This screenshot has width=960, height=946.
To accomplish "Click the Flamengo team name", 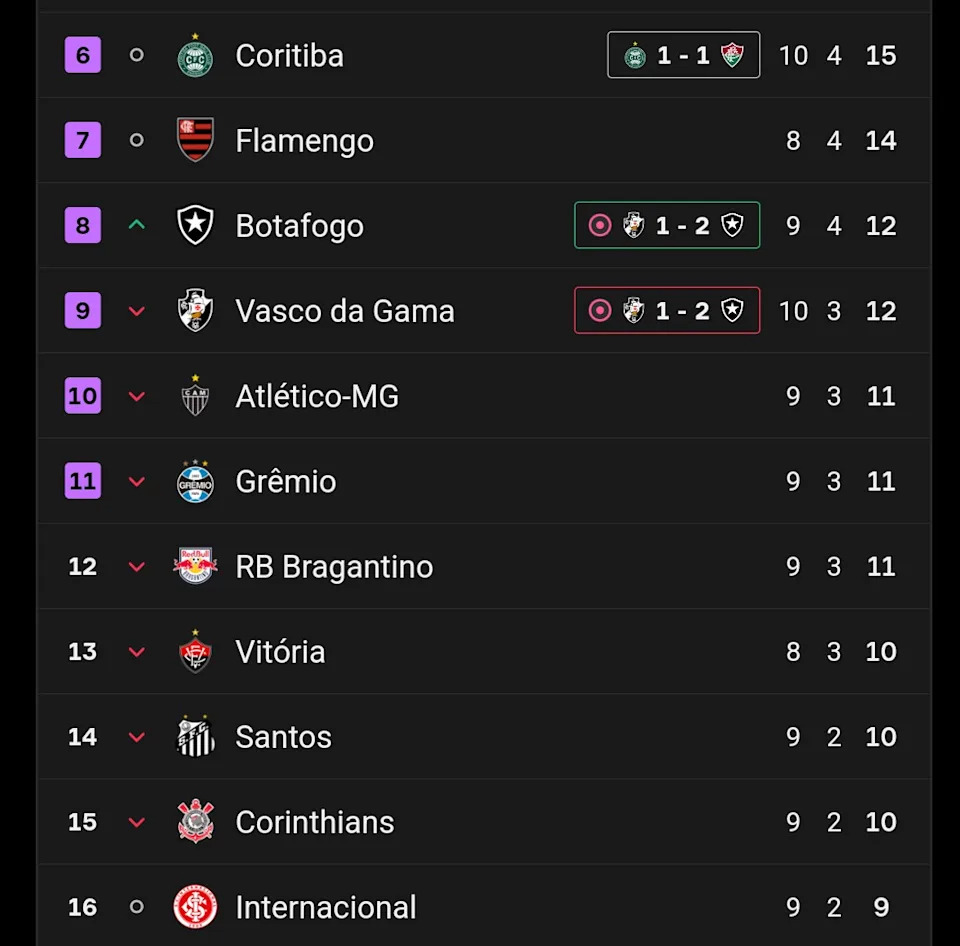I will [x=304, y=141].
